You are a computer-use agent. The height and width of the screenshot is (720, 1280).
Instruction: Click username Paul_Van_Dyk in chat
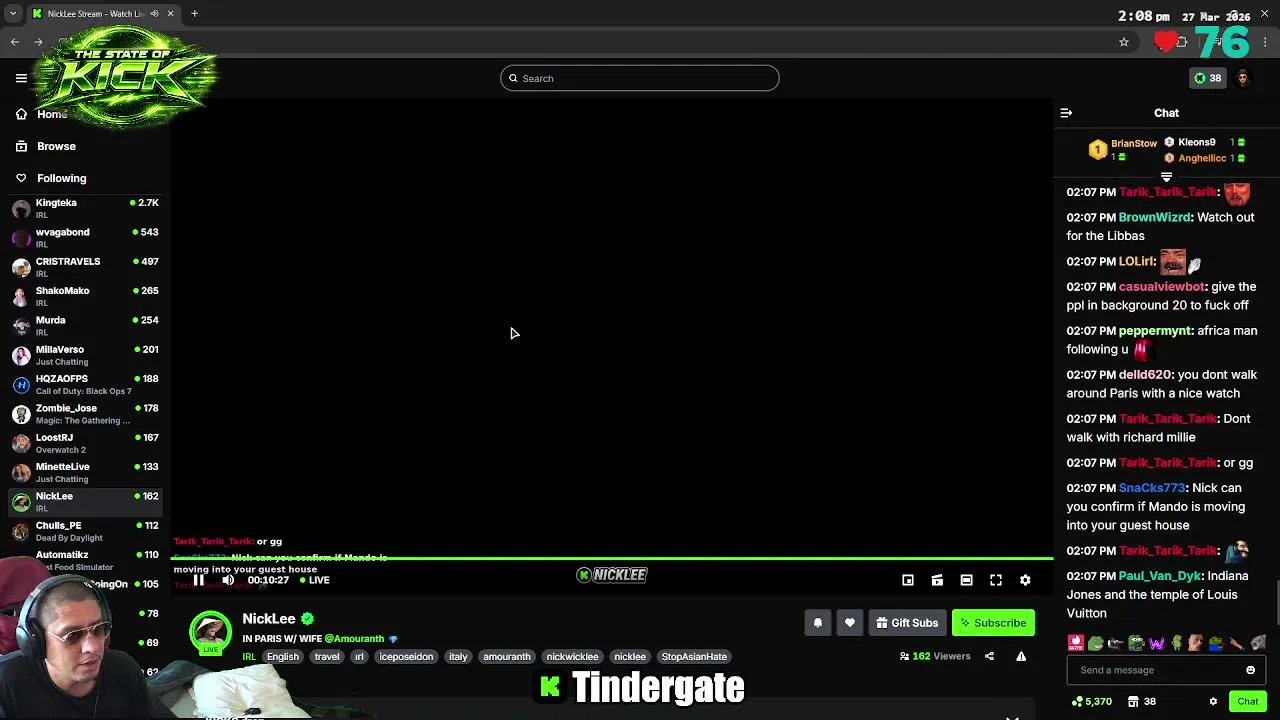(1160, 576)
